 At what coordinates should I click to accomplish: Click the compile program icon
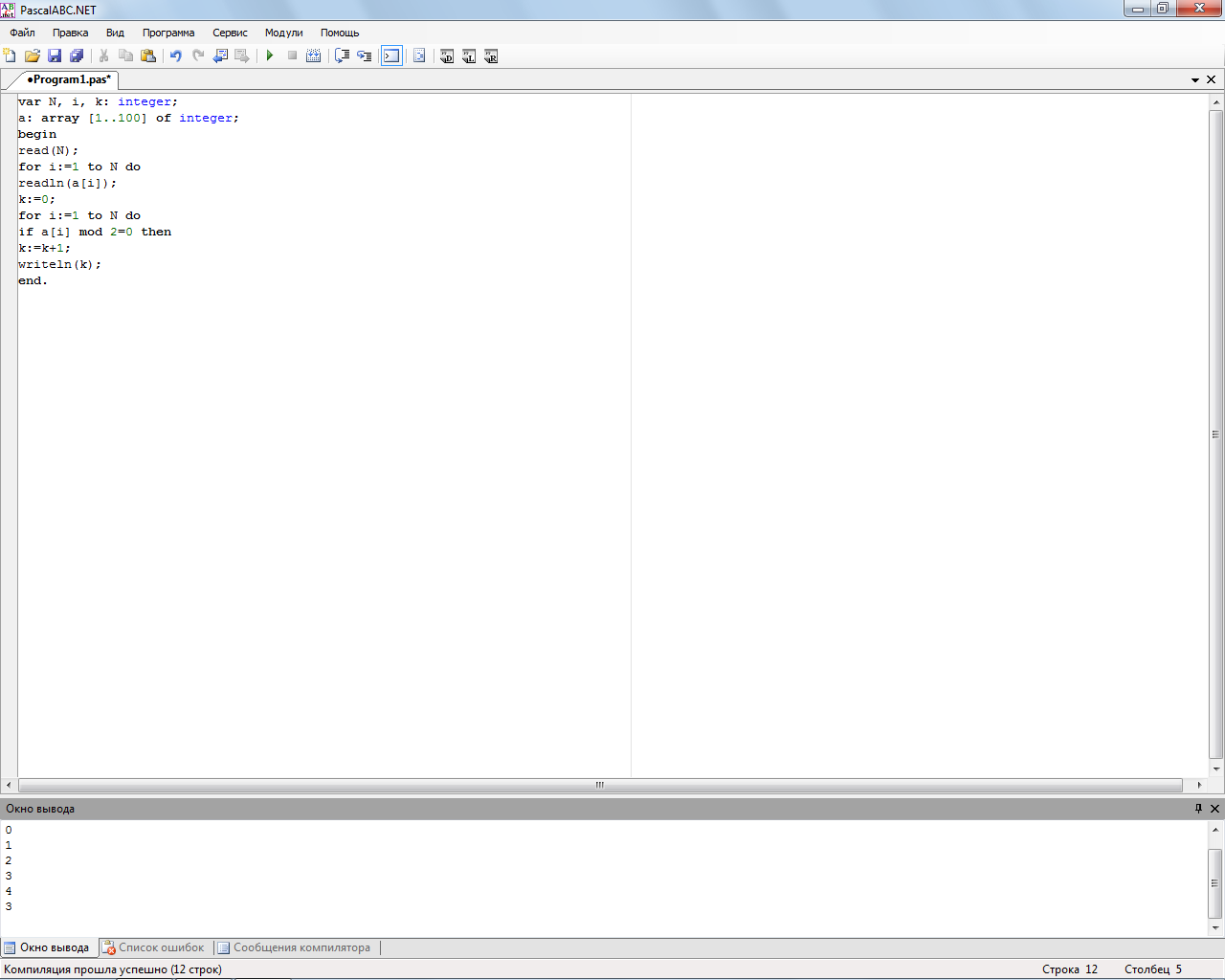313,56
